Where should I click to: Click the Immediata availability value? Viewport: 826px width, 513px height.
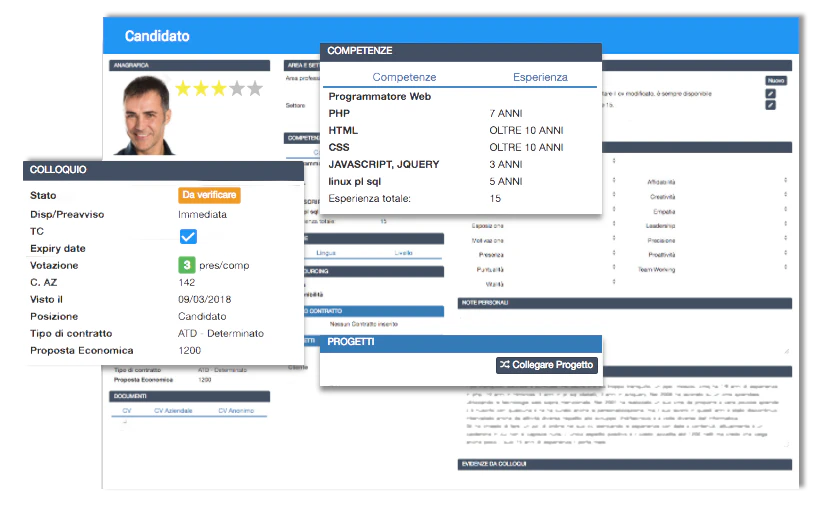click(202, 214)
